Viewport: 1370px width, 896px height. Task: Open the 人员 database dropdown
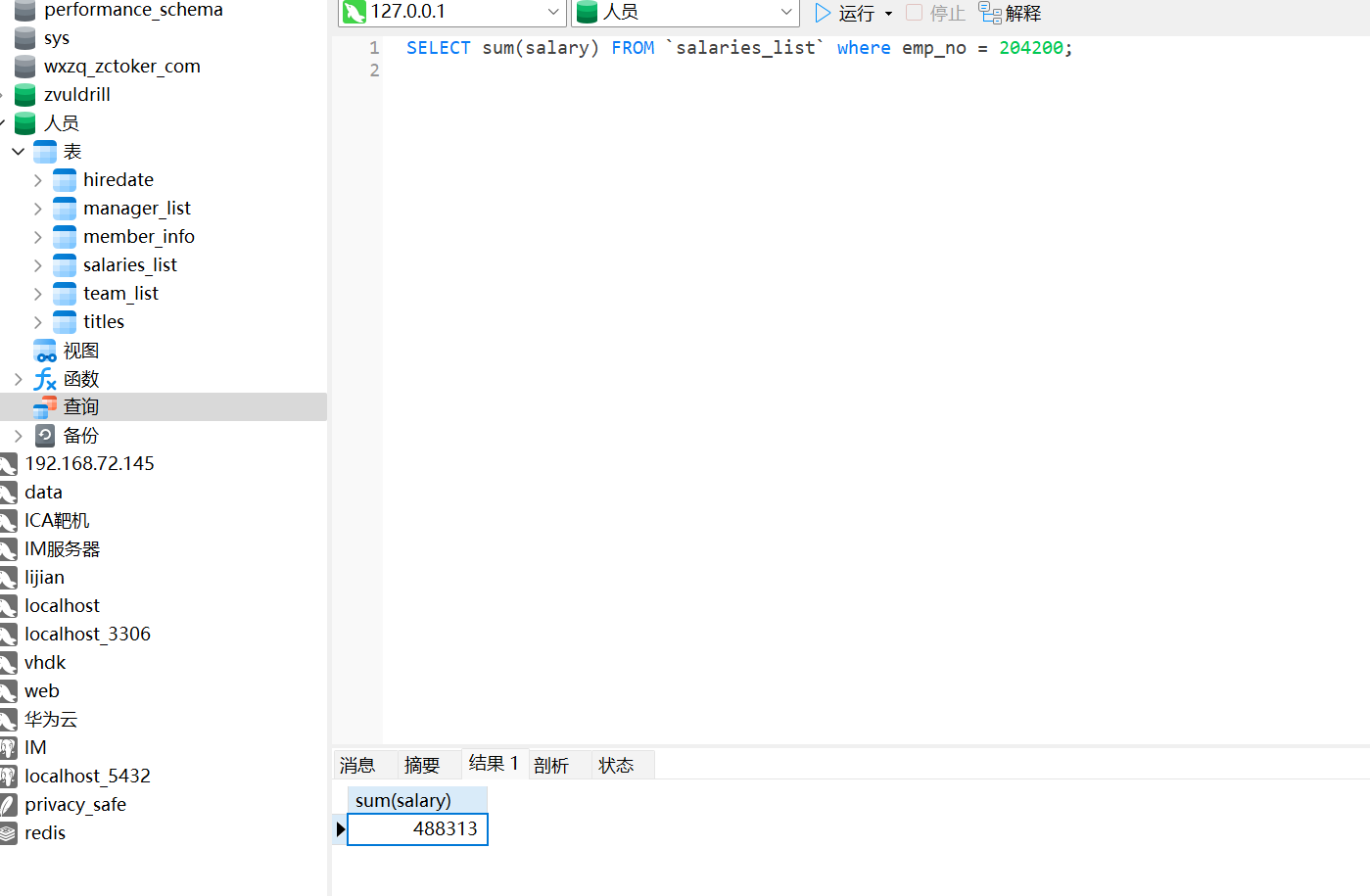(x=786, y=12)
